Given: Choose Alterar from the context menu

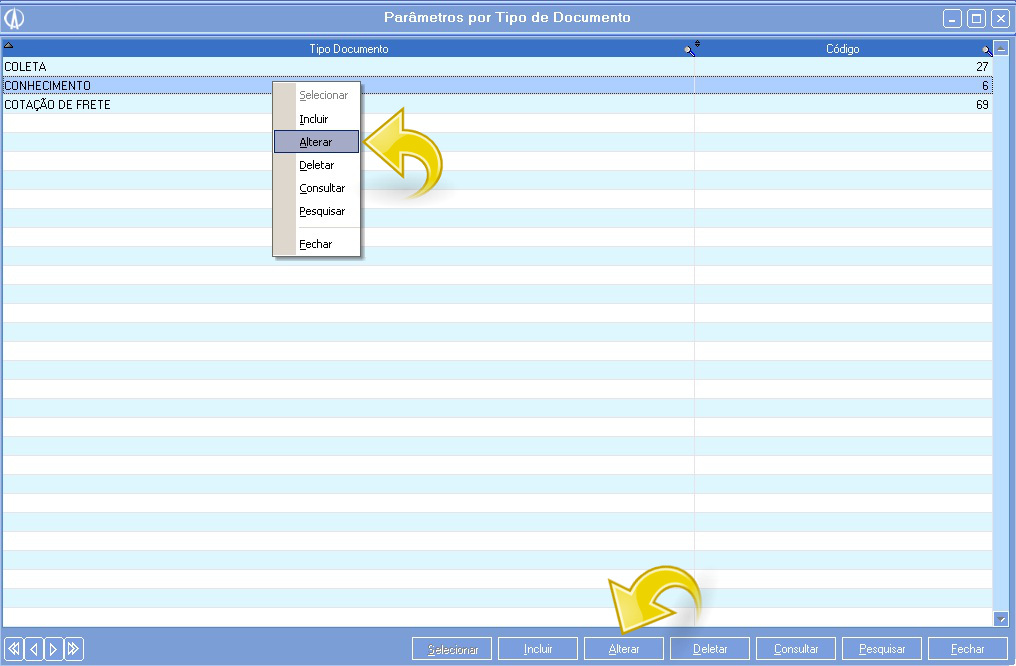Looking at the screenshot, I should click(316, 142).
